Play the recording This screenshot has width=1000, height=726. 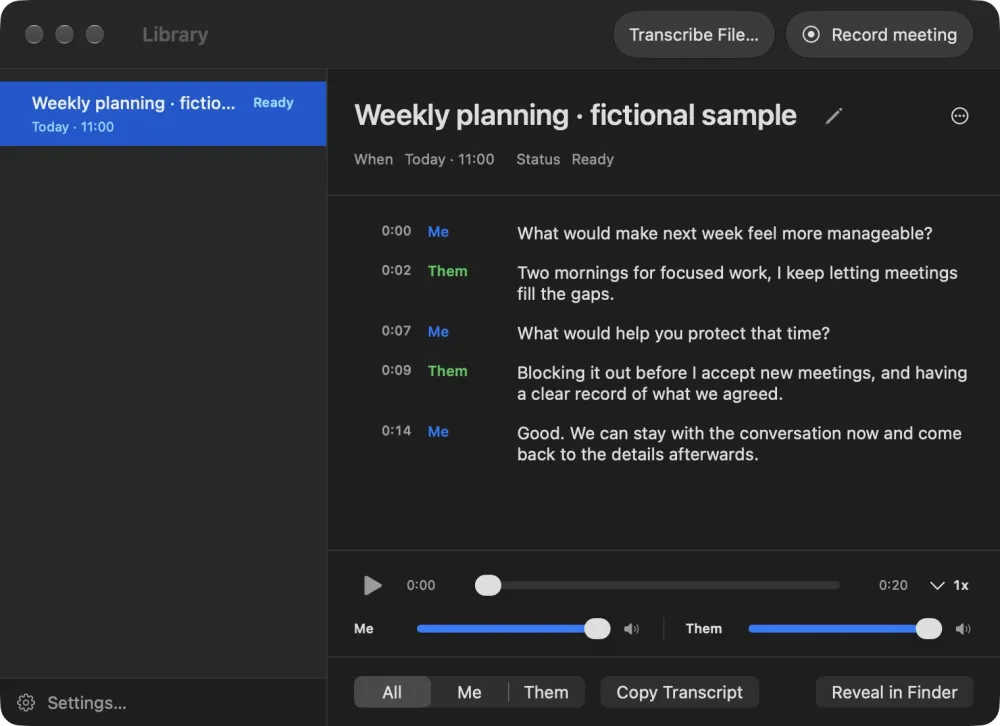point(372,585)
